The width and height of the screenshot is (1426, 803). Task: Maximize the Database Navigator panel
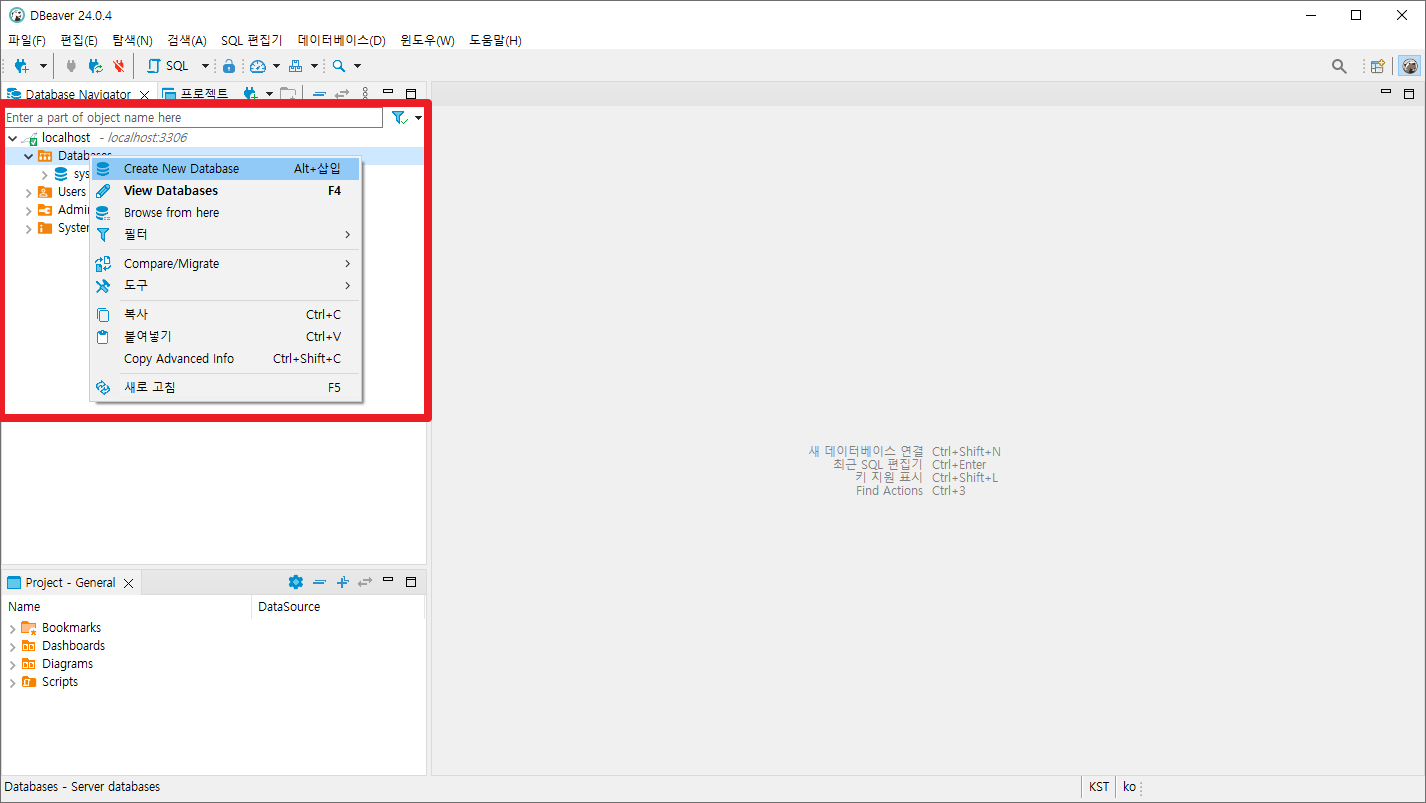(x=411, y=93)
